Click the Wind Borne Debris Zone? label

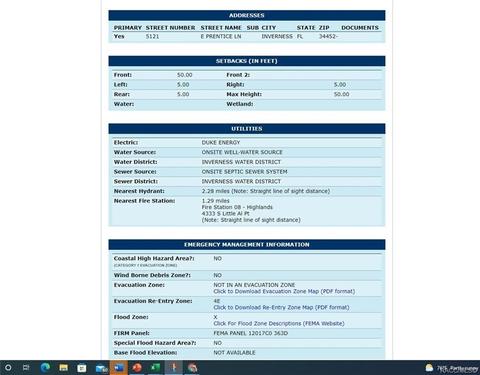coord(152,275)
